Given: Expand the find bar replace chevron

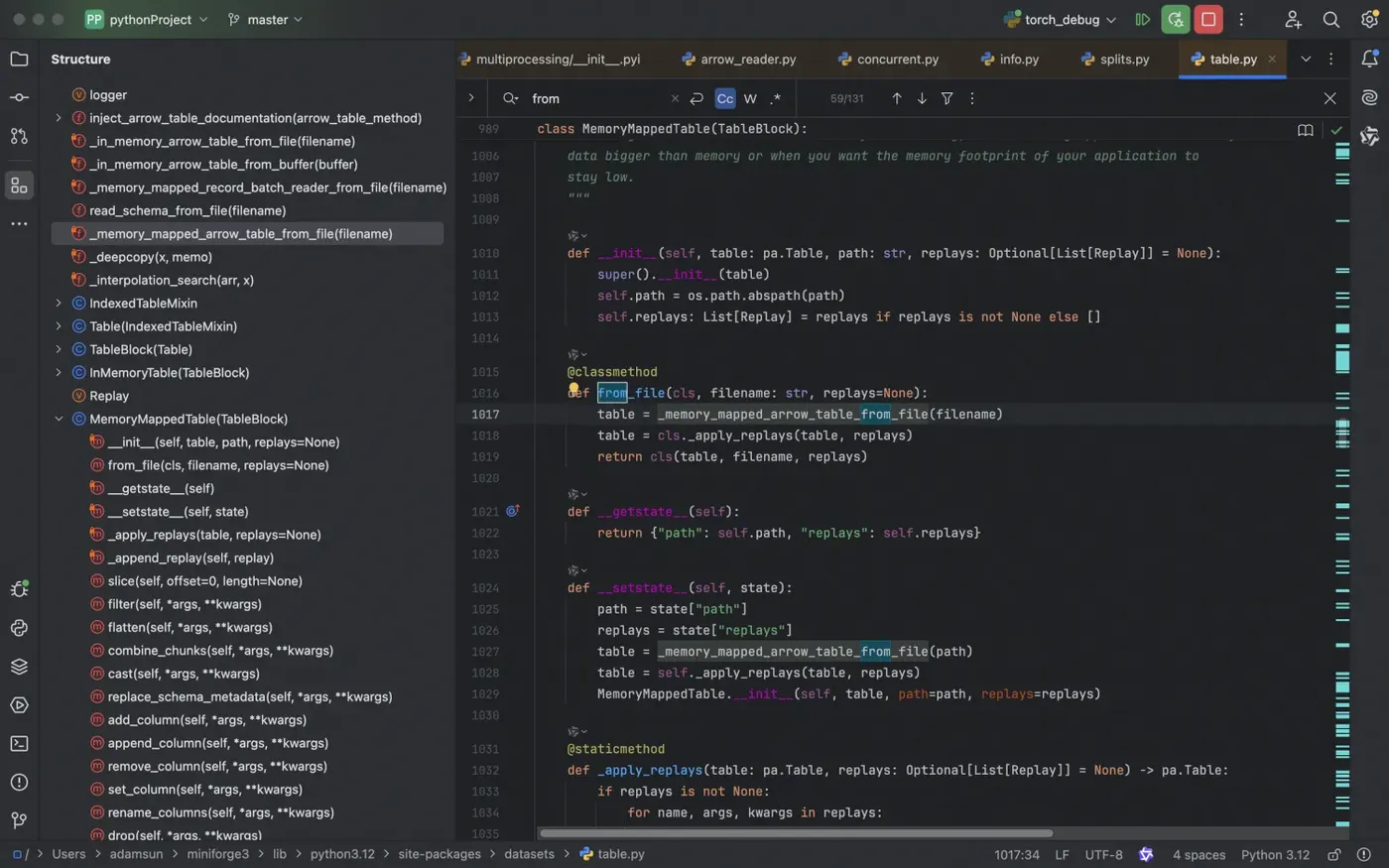Looking at the screenshot, I should tap(471, 98).
